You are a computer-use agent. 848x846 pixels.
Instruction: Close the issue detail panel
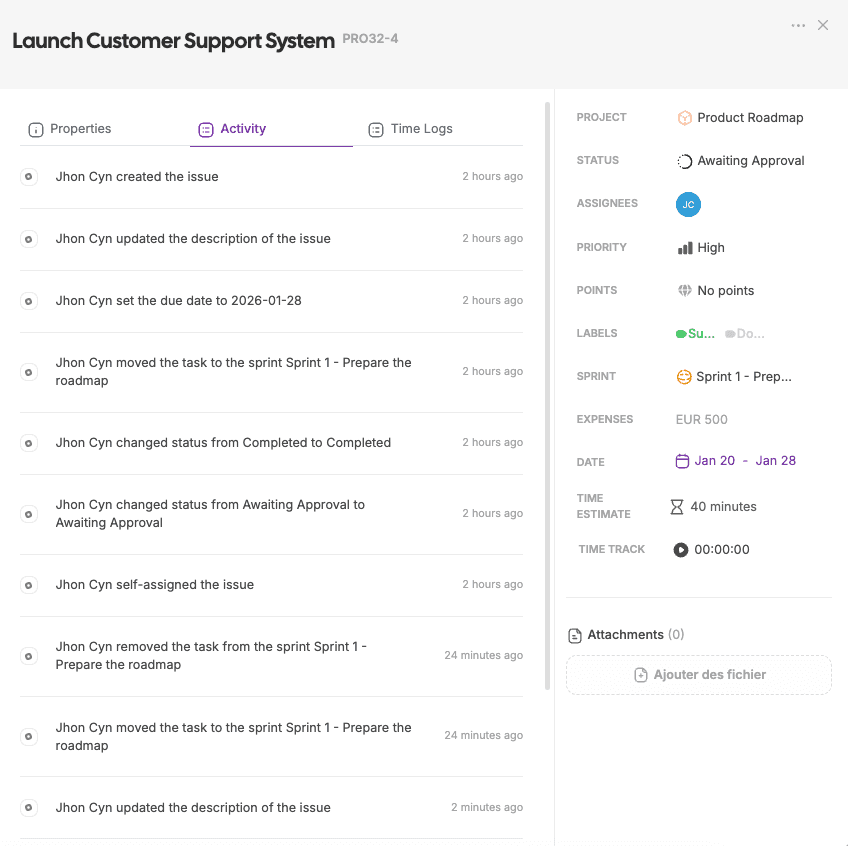point(823,25)
